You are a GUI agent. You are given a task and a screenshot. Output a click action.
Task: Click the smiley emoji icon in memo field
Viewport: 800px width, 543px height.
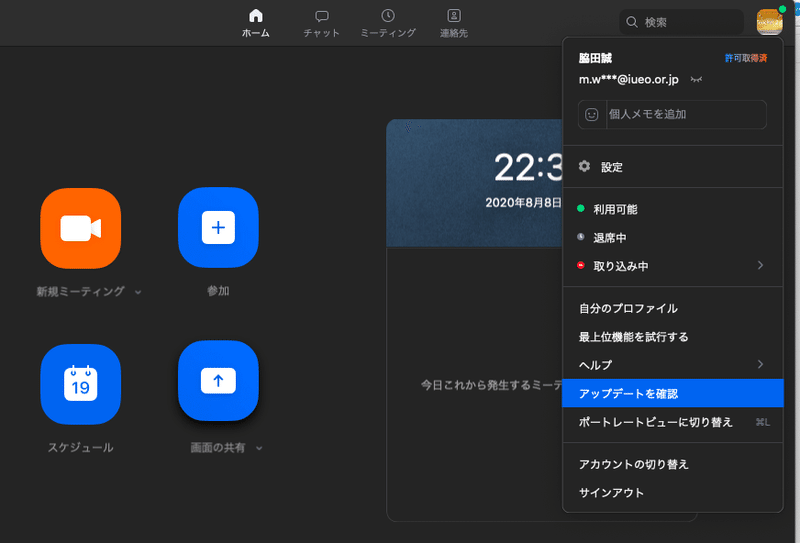[x=591, y=114]
